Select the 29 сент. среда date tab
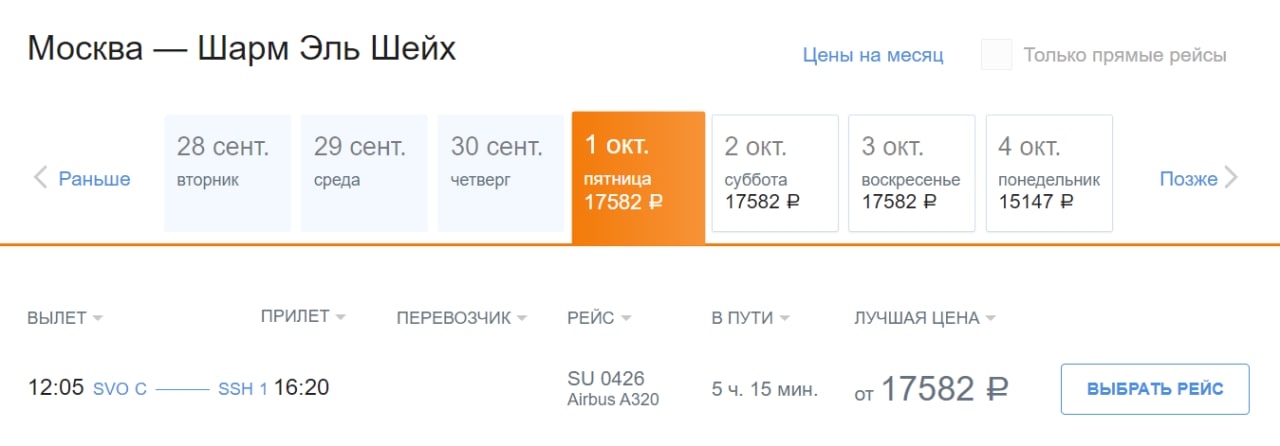Screen dimensions: 1280x446 click(364, 174)
